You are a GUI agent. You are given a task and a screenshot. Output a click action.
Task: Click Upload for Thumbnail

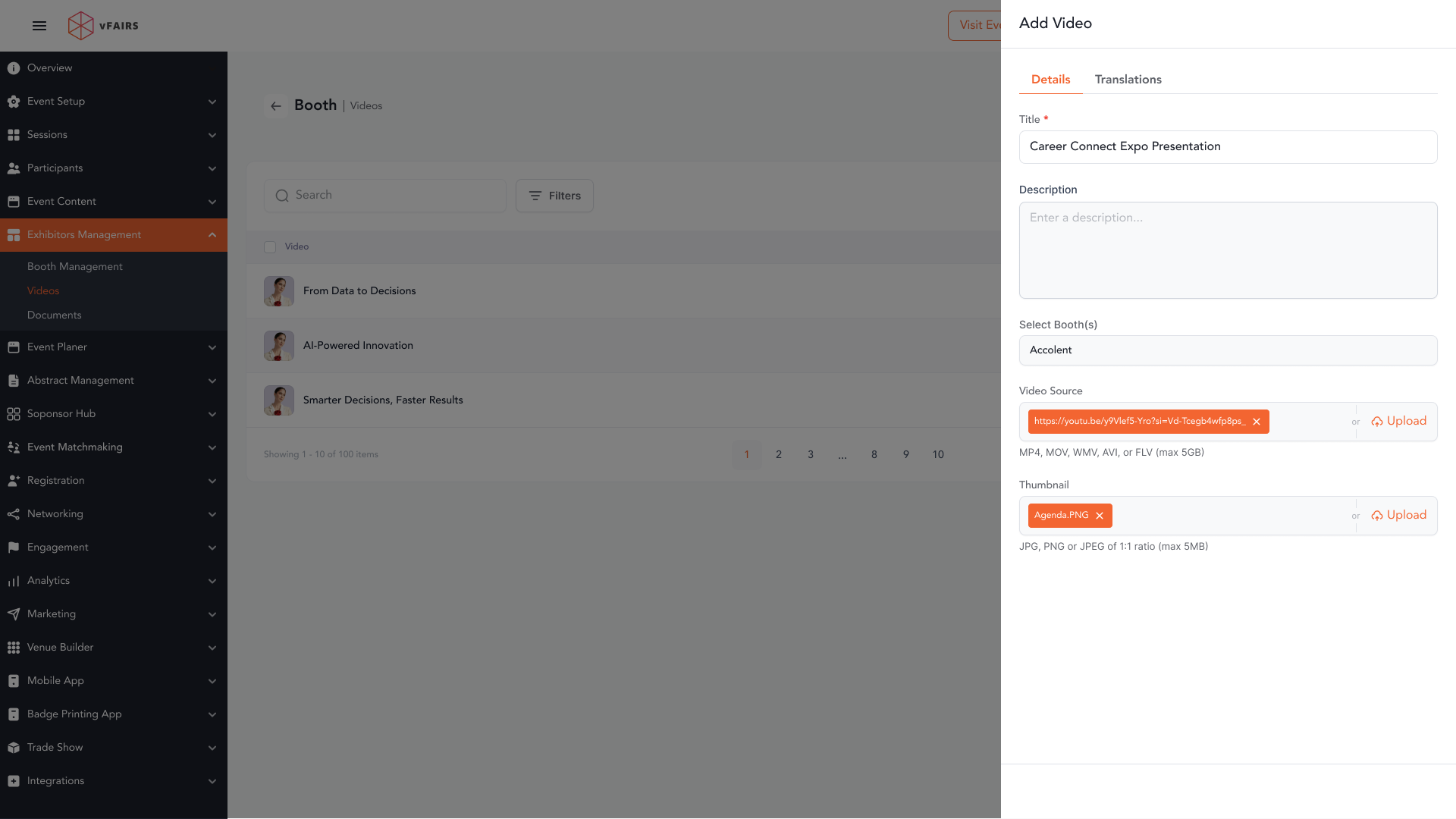coord(1398,516)
